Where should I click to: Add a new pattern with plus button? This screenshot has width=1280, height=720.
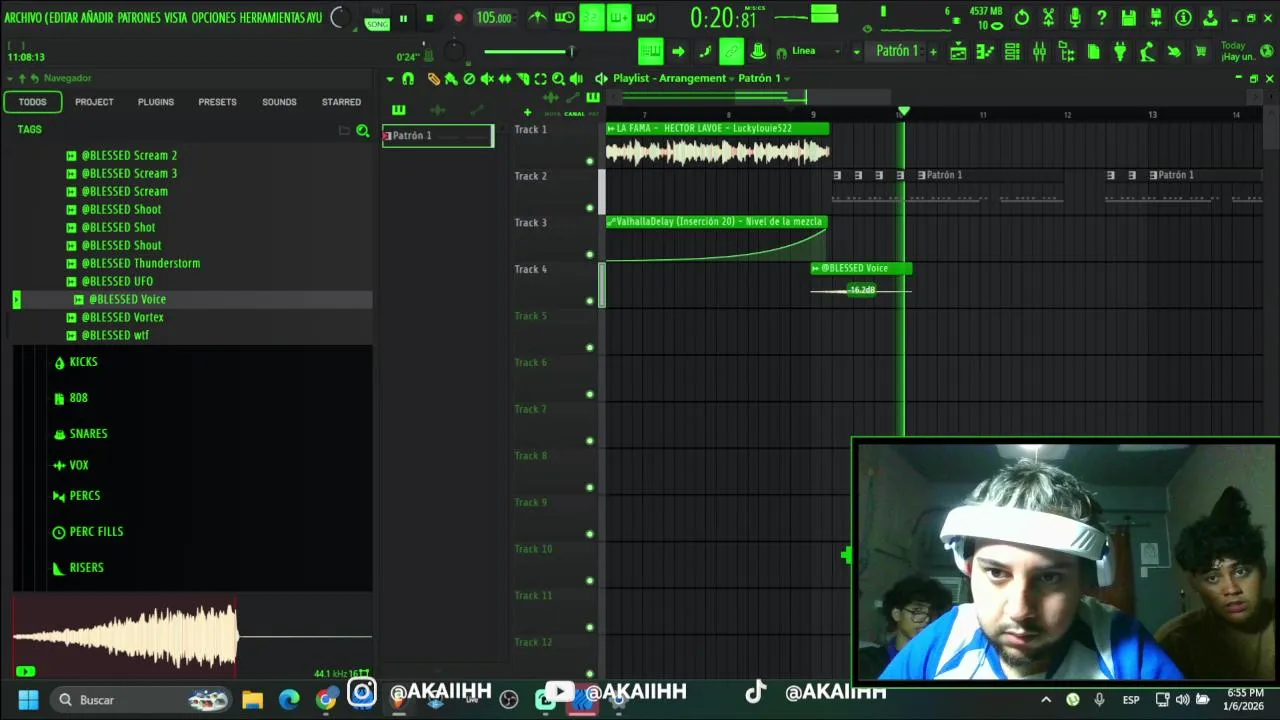[933, 51]
